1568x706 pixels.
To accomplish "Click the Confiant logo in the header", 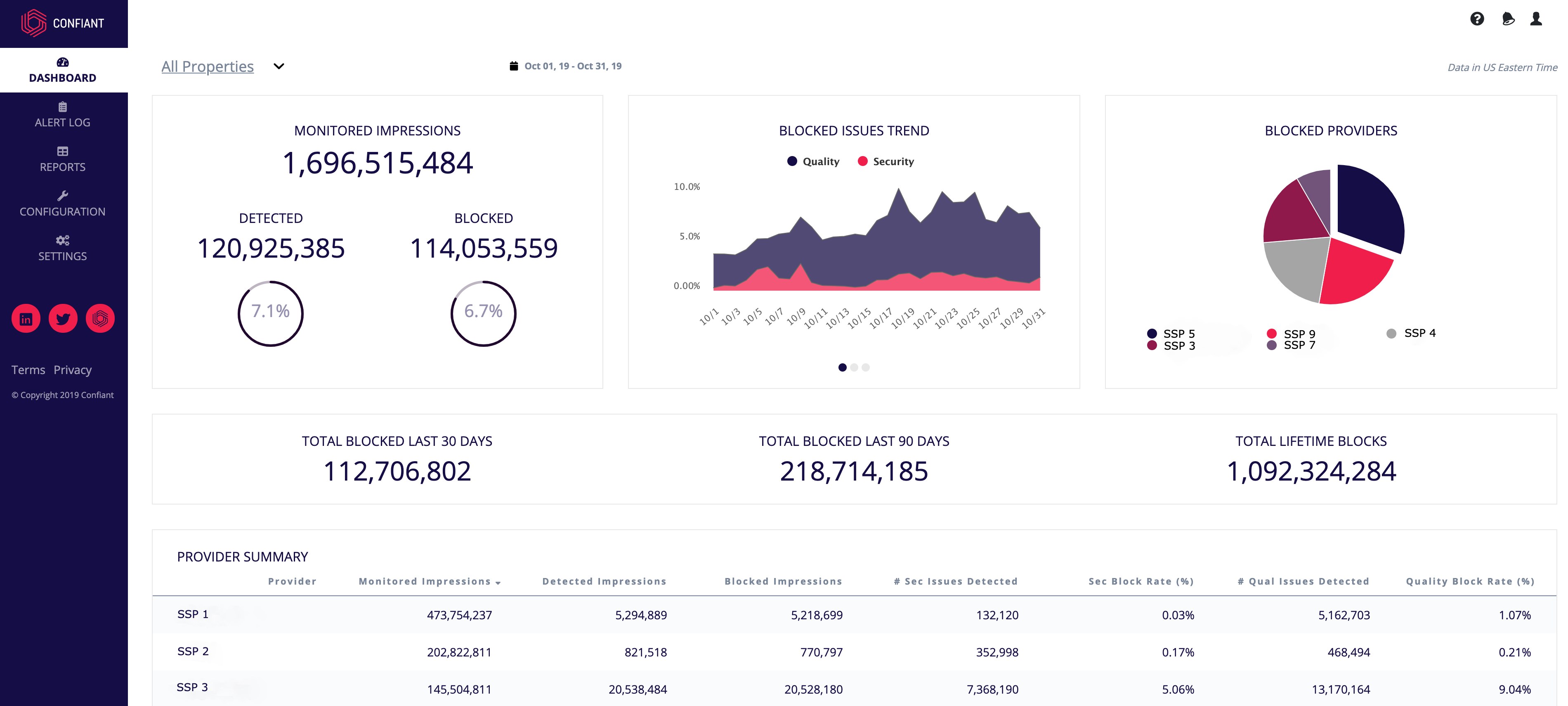I will click(63, 23).
